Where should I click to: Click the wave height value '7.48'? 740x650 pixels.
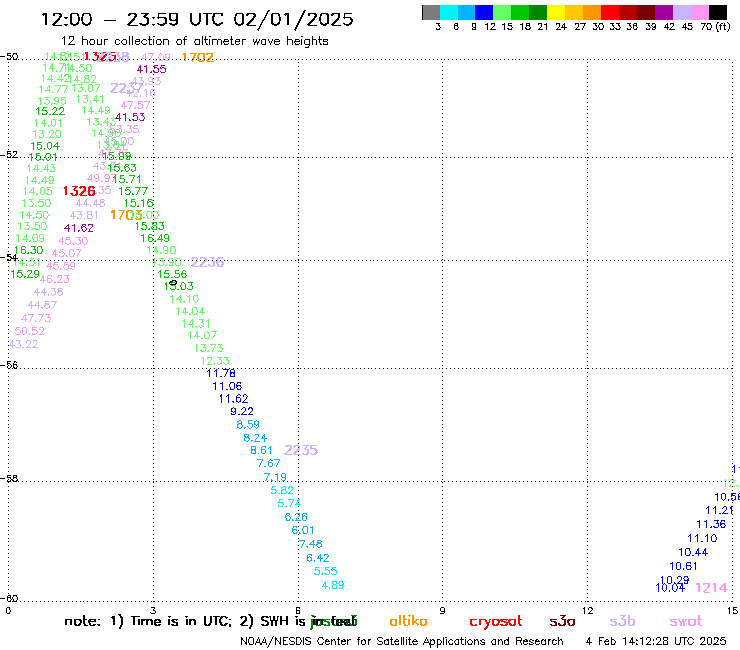(x=311, y=544)
